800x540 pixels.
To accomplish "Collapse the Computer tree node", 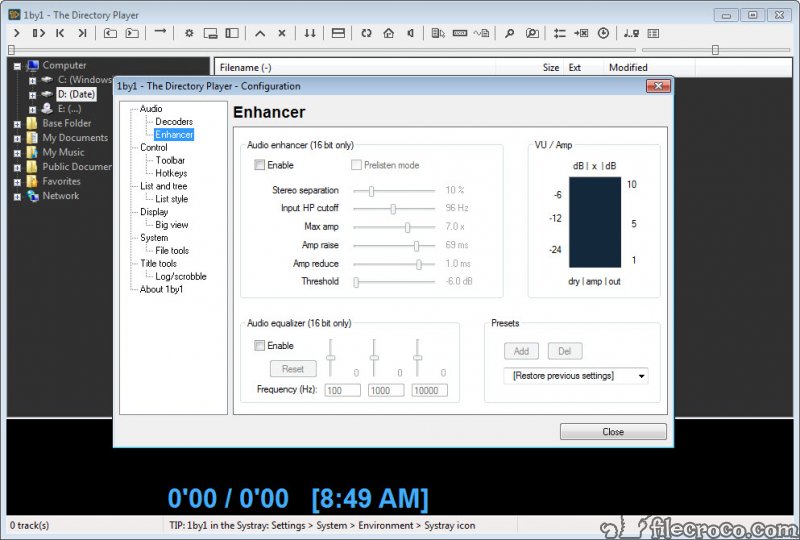I will point(17,66).
